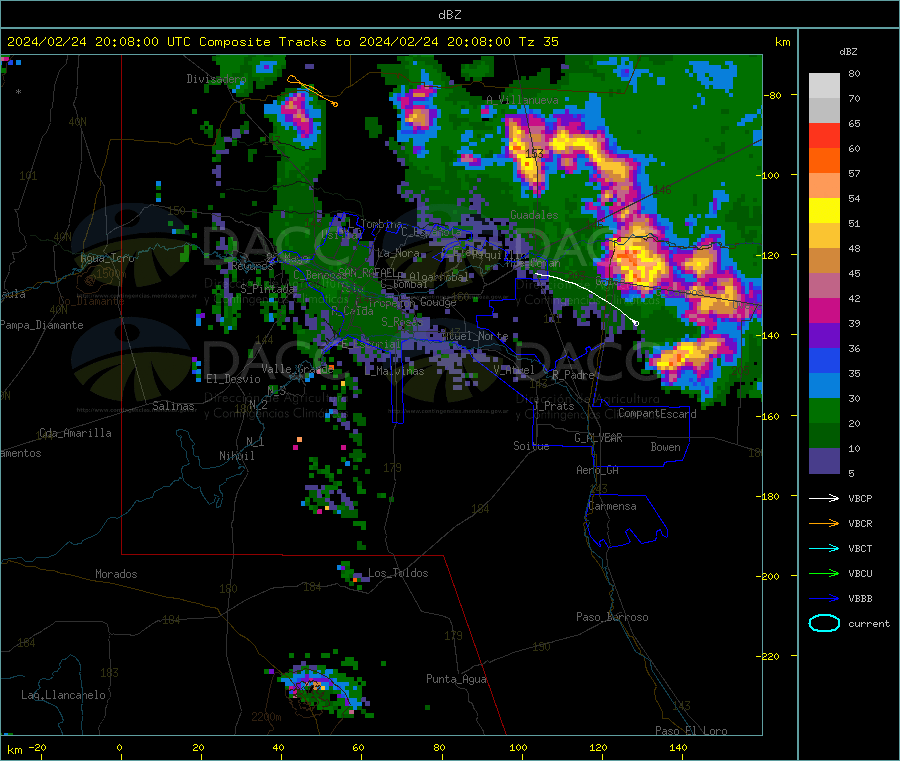Click the green VBCU arrow legend icon
Screen dimensions: 900x761
click(824, 573)
